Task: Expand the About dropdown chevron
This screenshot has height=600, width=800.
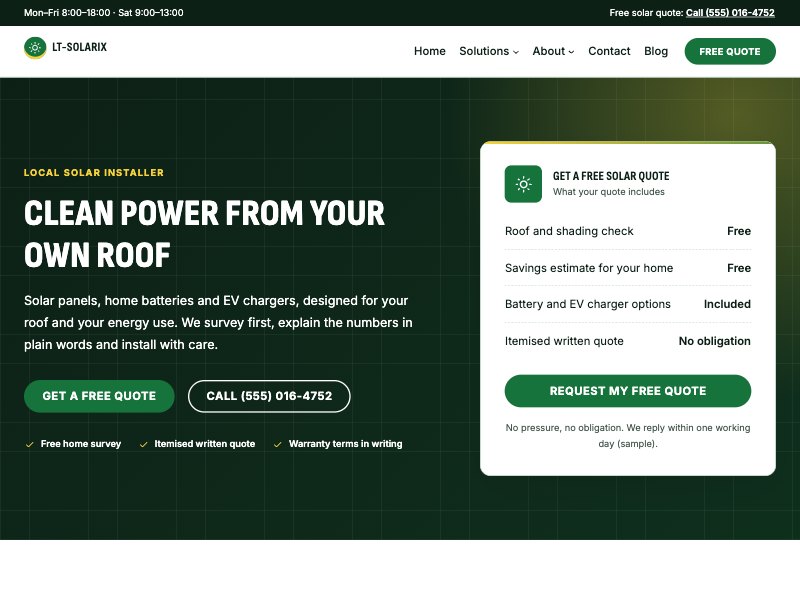Action: click(x=571, y=52)
